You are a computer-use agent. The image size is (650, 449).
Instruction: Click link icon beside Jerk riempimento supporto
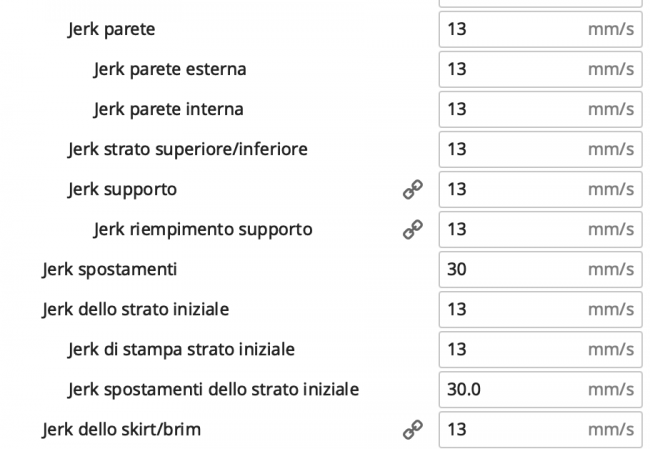412,229
